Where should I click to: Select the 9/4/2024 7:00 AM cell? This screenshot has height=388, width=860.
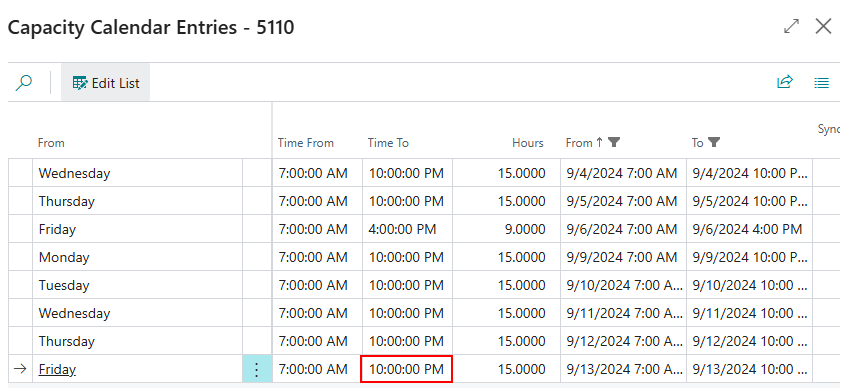coord(623,173)
